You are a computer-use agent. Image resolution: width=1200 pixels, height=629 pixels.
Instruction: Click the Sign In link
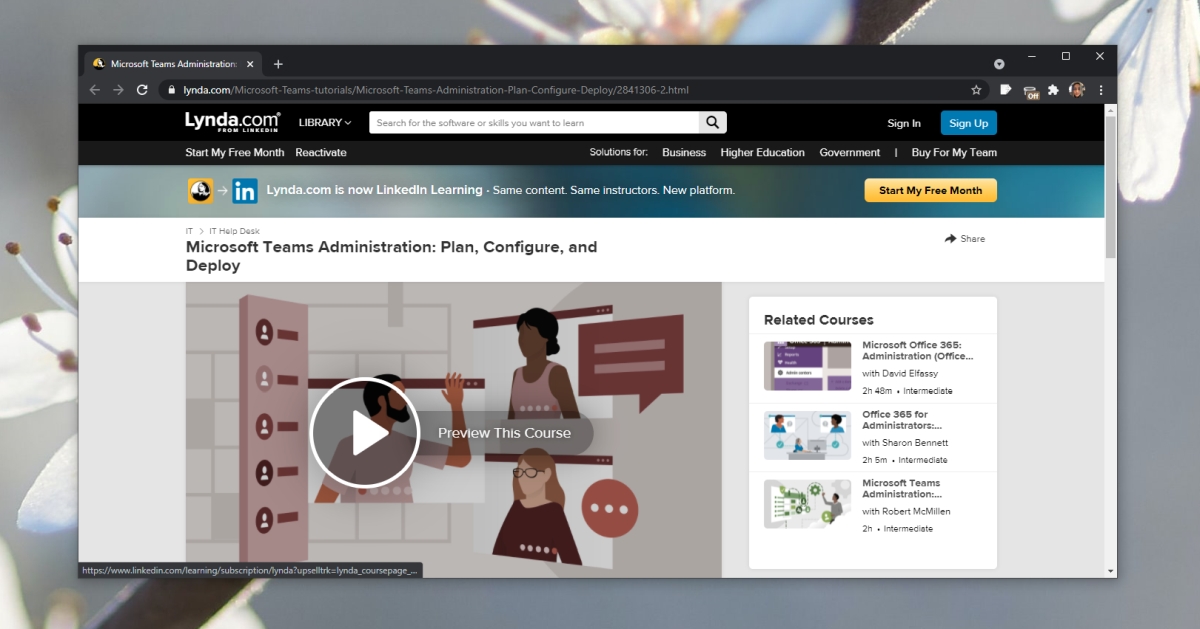904,123
